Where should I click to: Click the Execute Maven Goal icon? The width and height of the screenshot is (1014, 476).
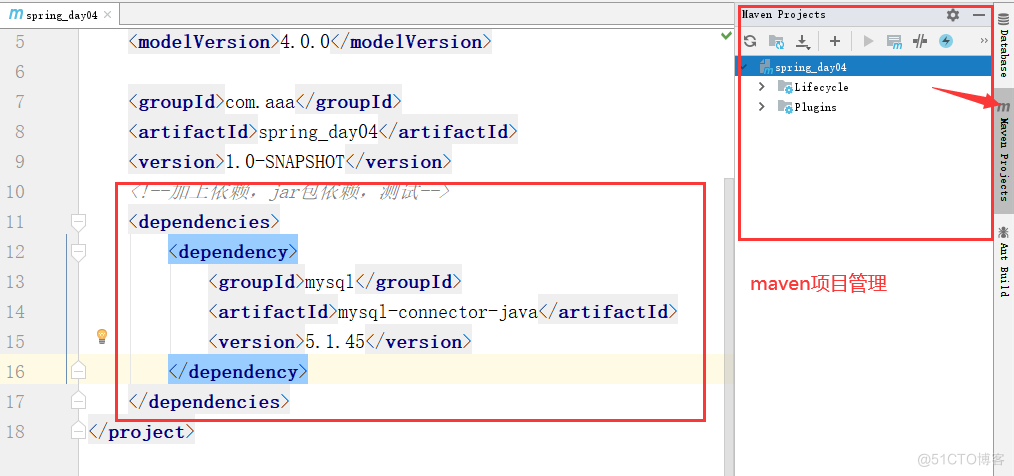894,41
